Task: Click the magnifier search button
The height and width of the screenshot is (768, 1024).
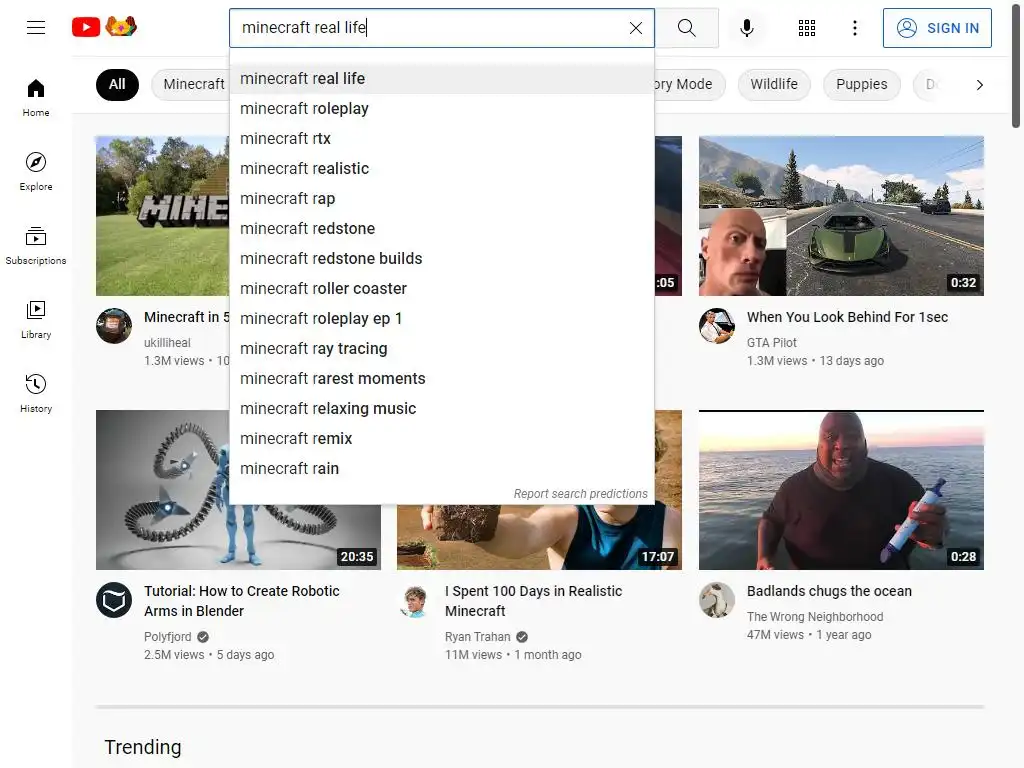Action: click(x=686, y=28)
